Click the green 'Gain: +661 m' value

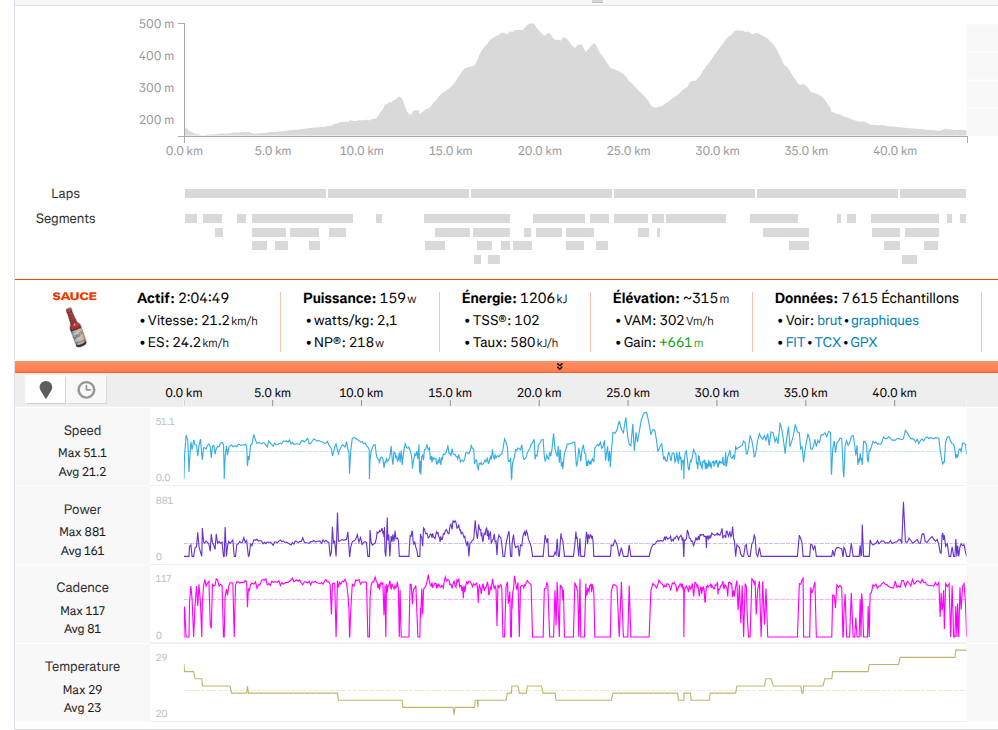coord(681,342)
